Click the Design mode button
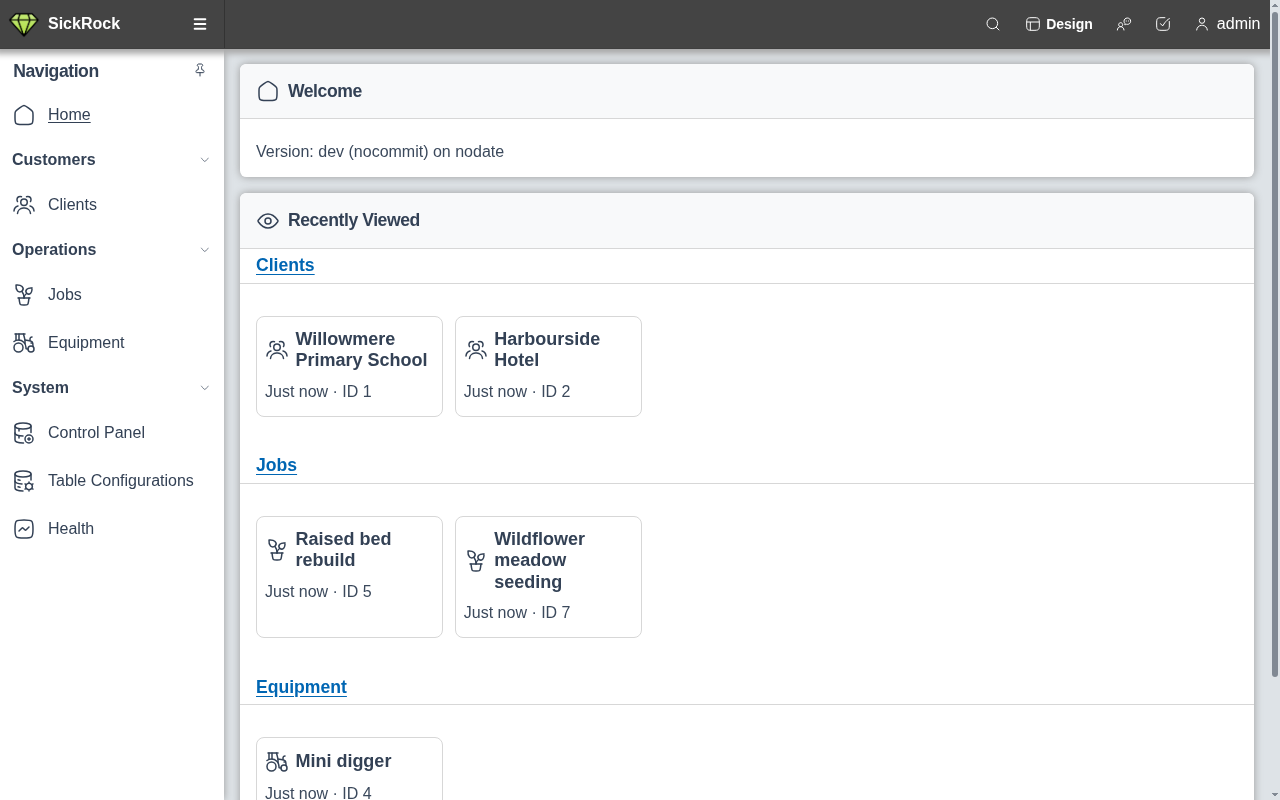 [1059, 24]
